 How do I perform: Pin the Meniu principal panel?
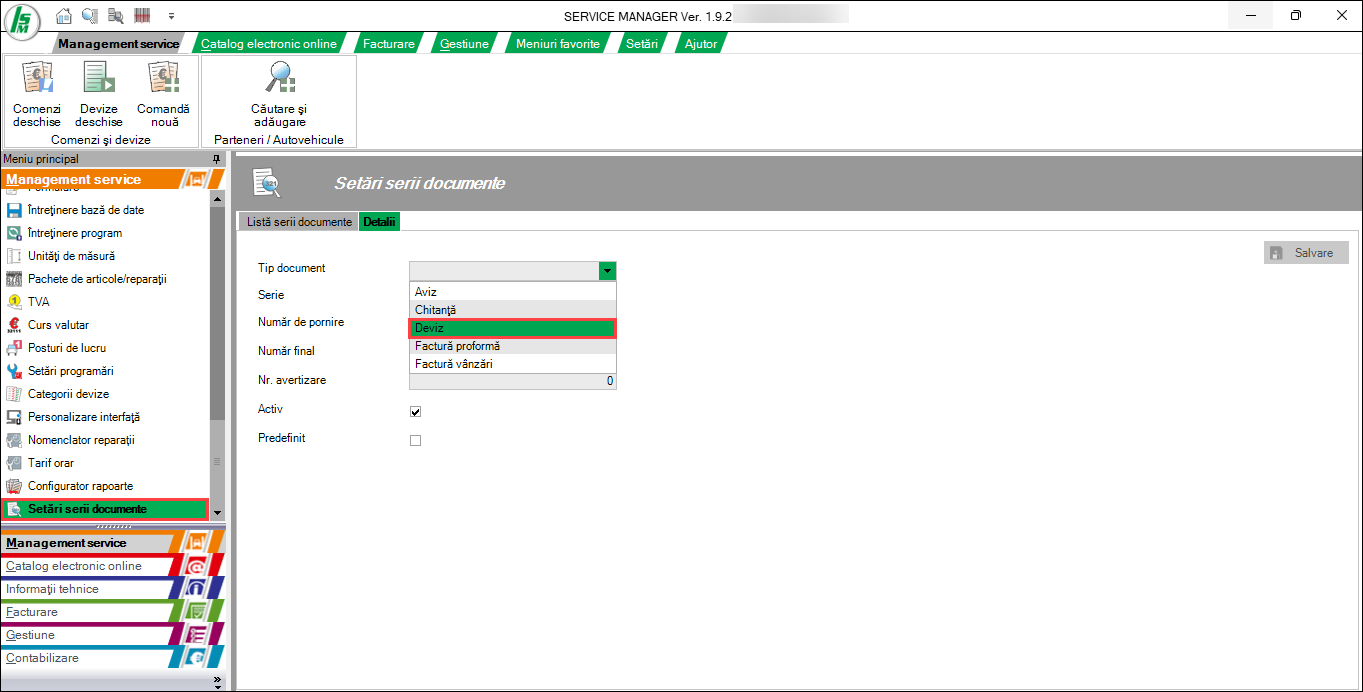coord(216,160)
